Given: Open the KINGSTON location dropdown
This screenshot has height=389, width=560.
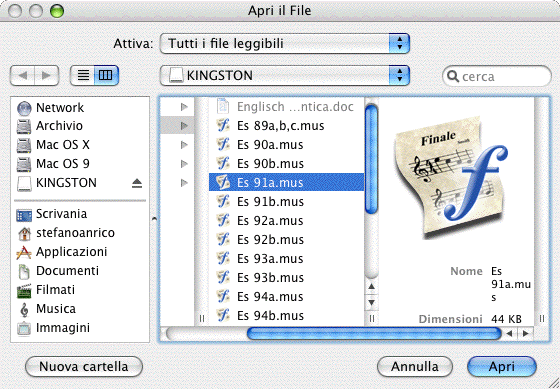Looking at the screenshot, I should (285, 75).
